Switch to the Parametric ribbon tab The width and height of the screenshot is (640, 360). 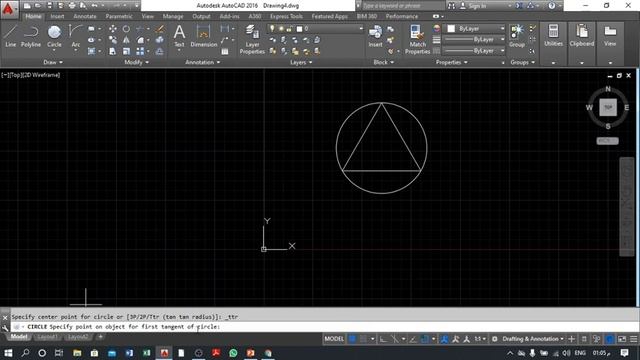[119, 16]
